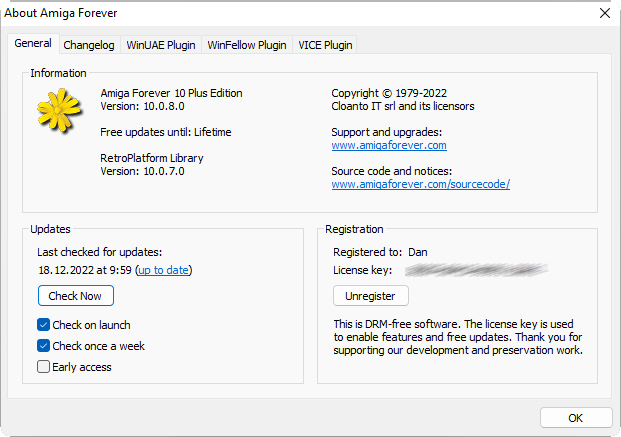Click the Version: 10.0.7.0 text

[142, 171]
